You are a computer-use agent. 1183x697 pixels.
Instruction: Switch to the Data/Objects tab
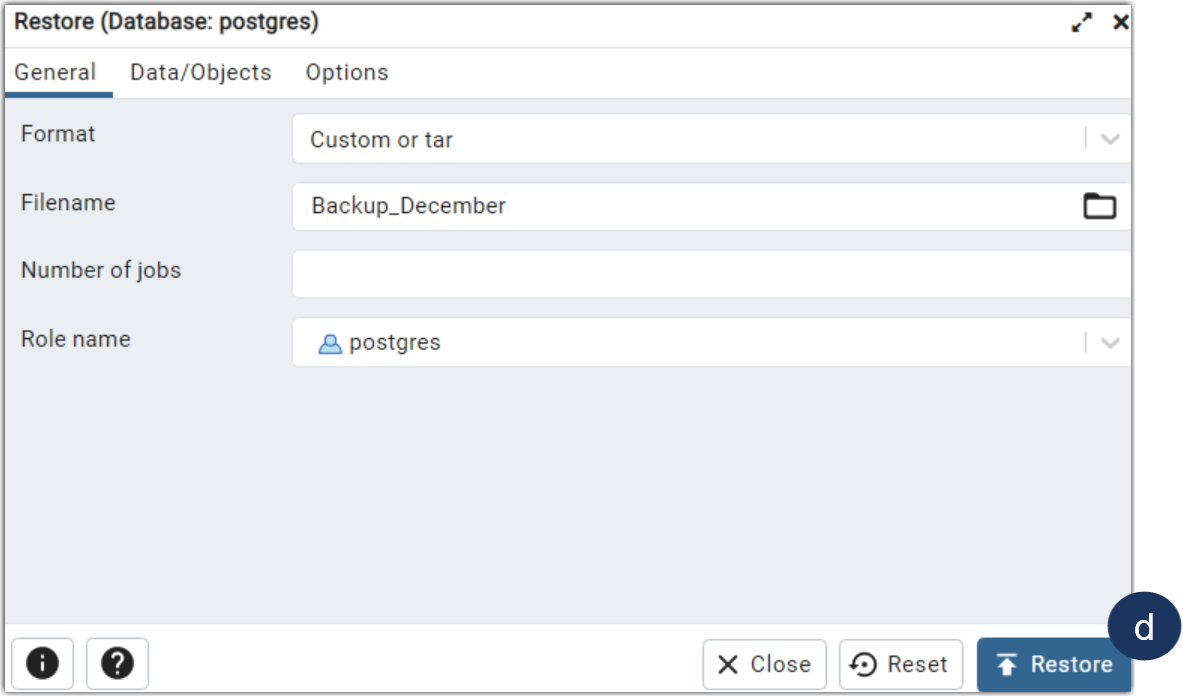tap(199, 71)
